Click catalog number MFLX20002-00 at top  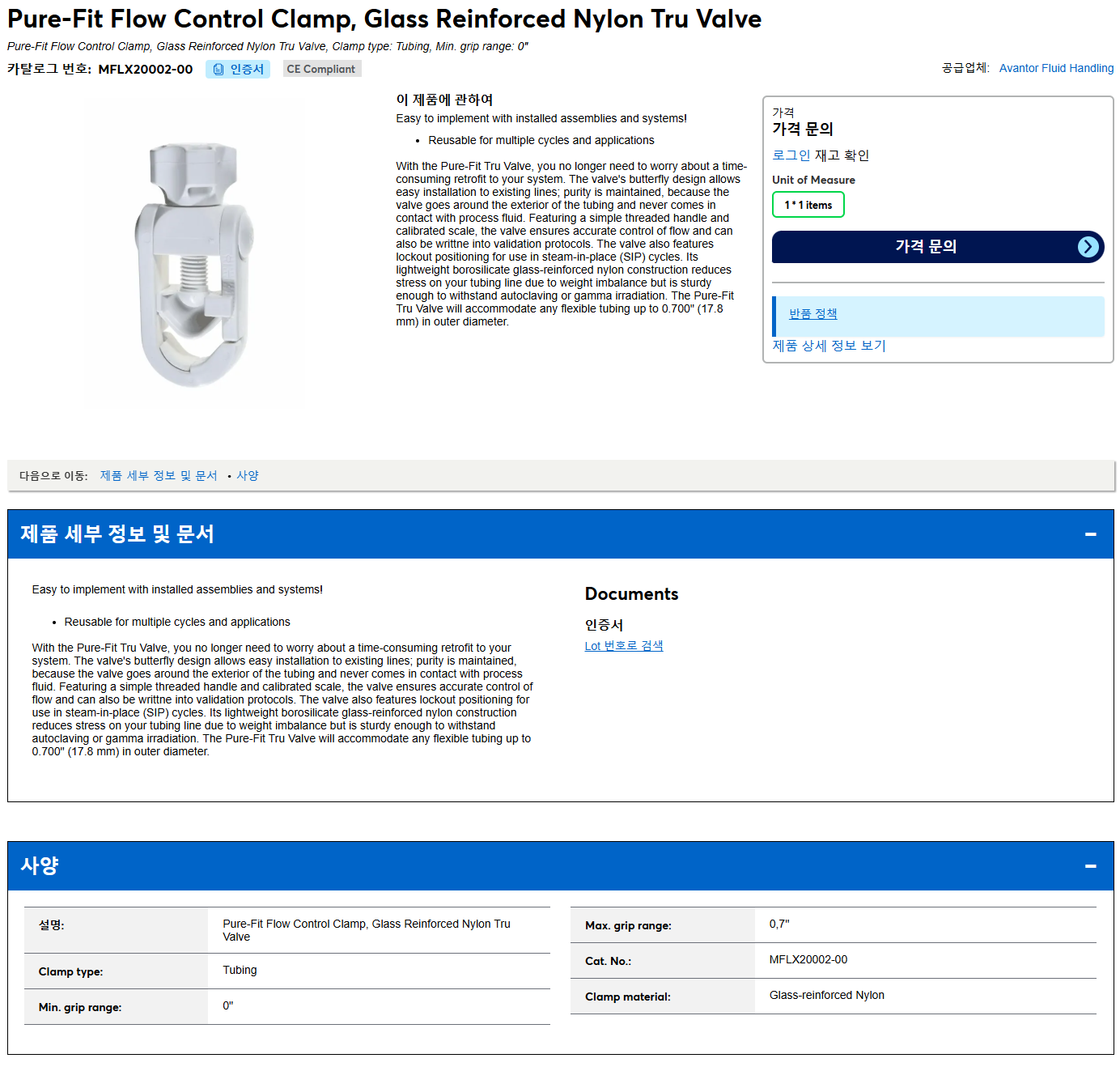pos(146,70)
